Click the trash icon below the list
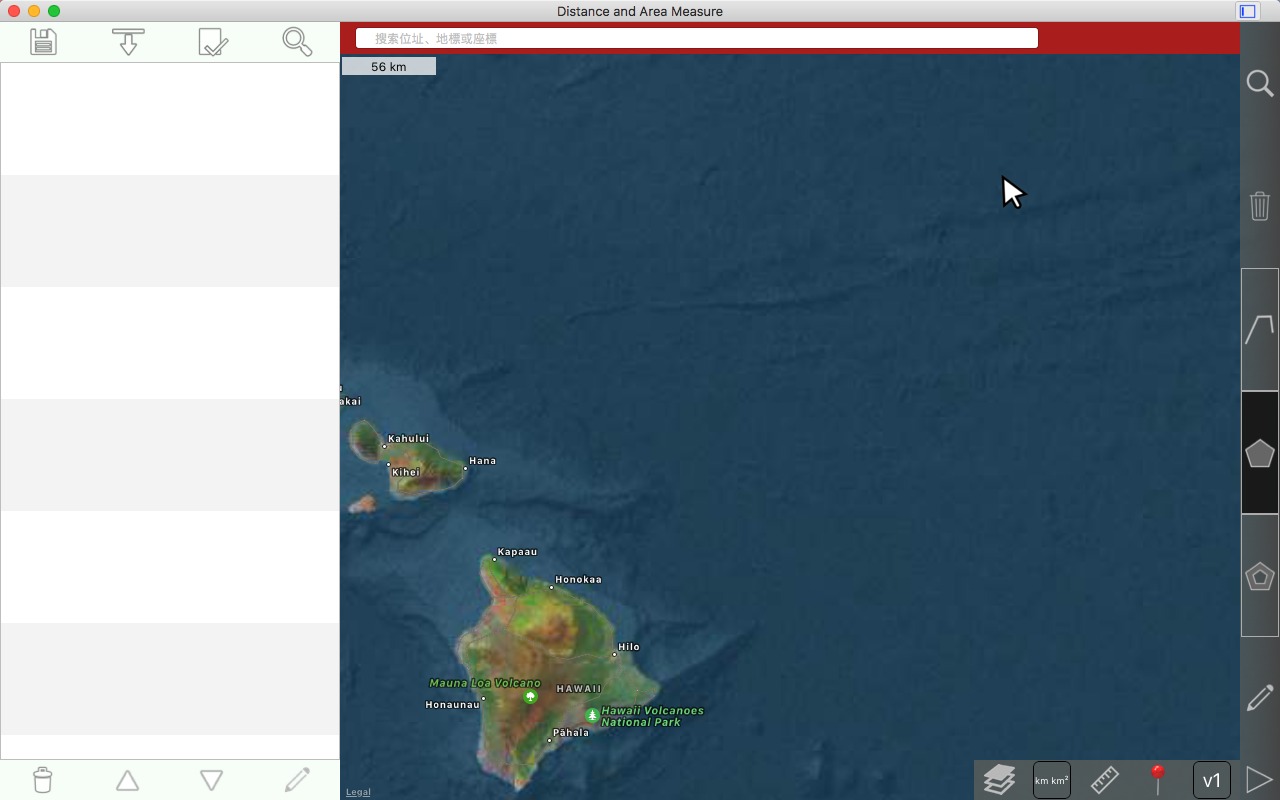The height and width of the screenshot is (800, 1280). [43, 780]
